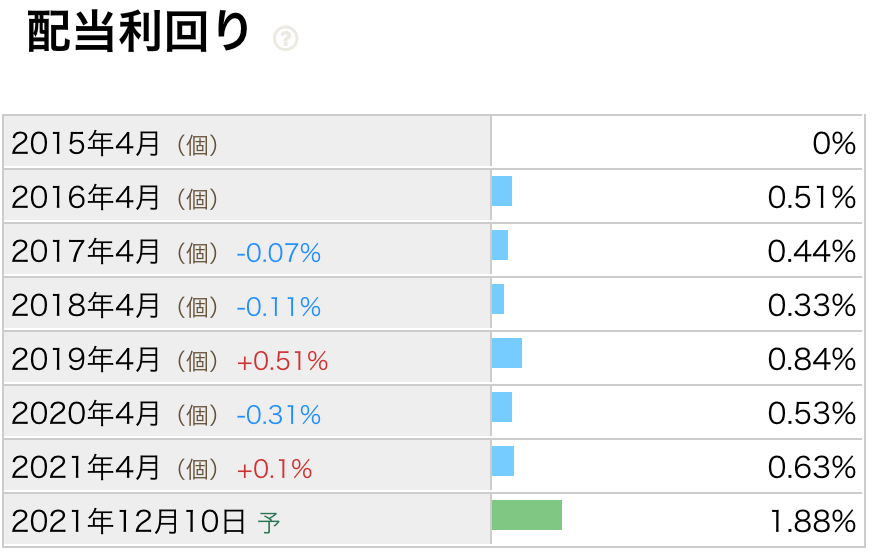Click the 1.88% forecast yield value
Screen dimensions: 872x556
click(x=812, y=522)
